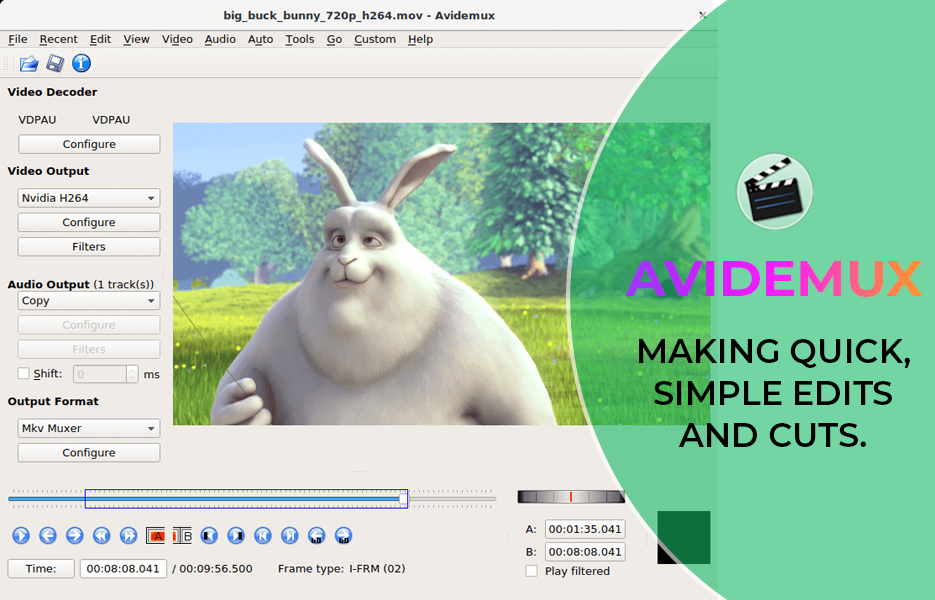
Task: Expand the audio output Copy dropdown
Action: 89,301
